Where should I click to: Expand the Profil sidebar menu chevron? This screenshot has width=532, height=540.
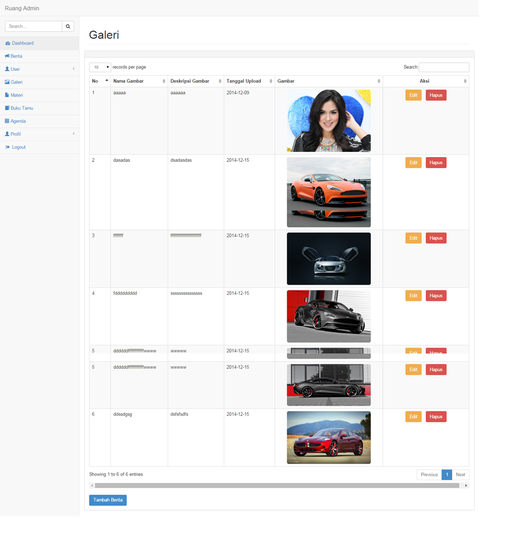point(74,134)
